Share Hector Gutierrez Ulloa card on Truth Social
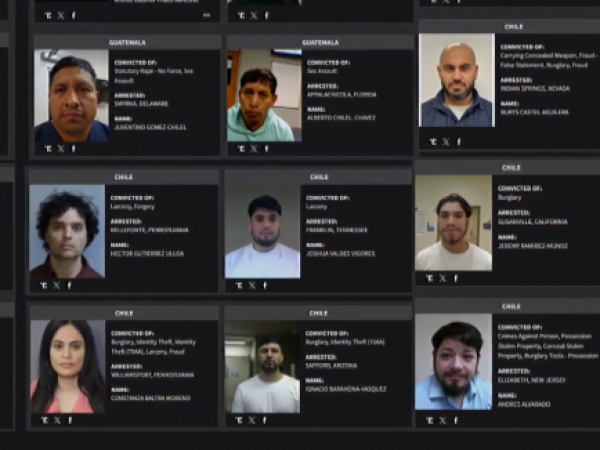Viewport: 600px width, 450px height. 42,285
